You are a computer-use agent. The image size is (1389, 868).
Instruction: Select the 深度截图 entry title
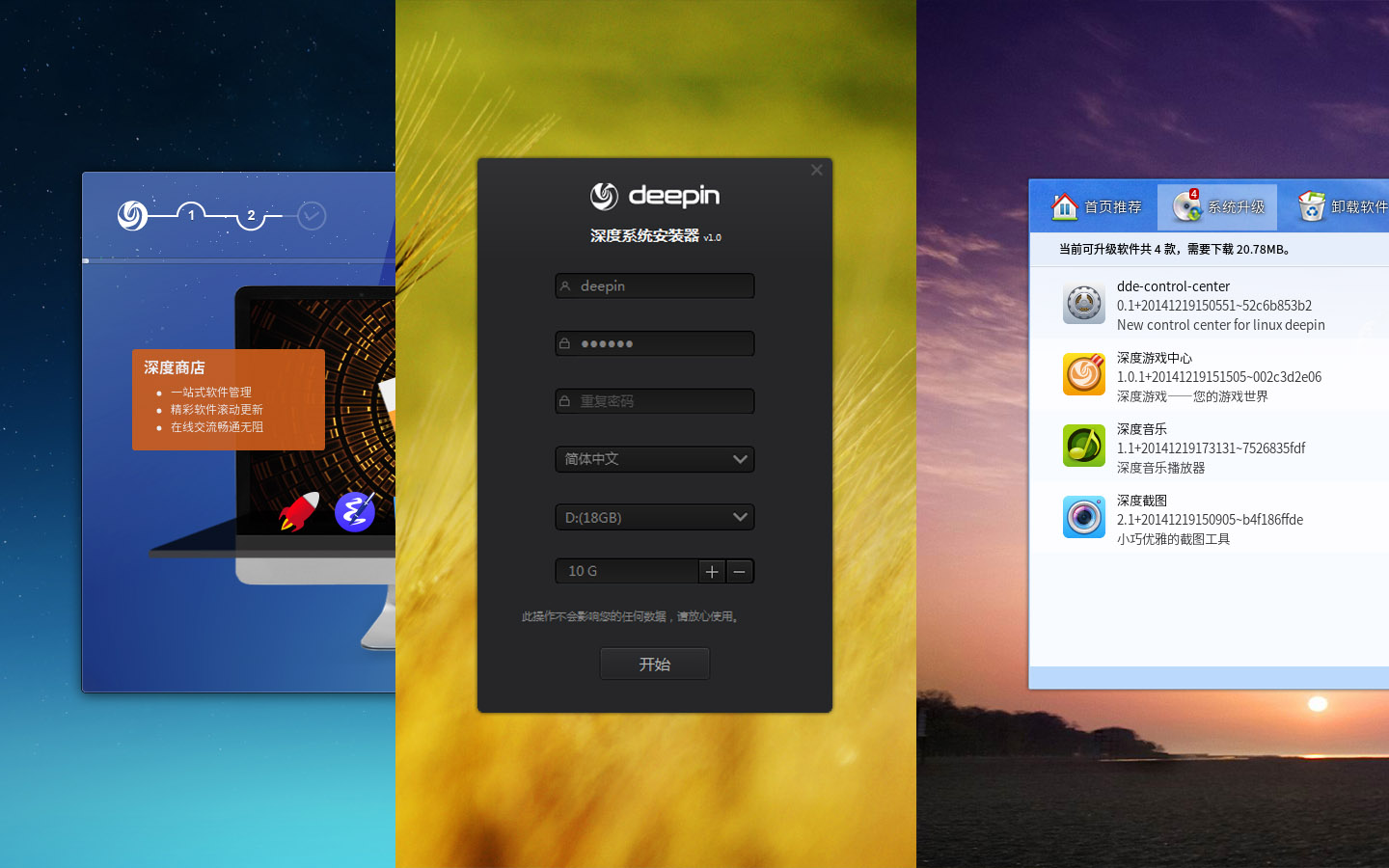tap(1142, 501)
